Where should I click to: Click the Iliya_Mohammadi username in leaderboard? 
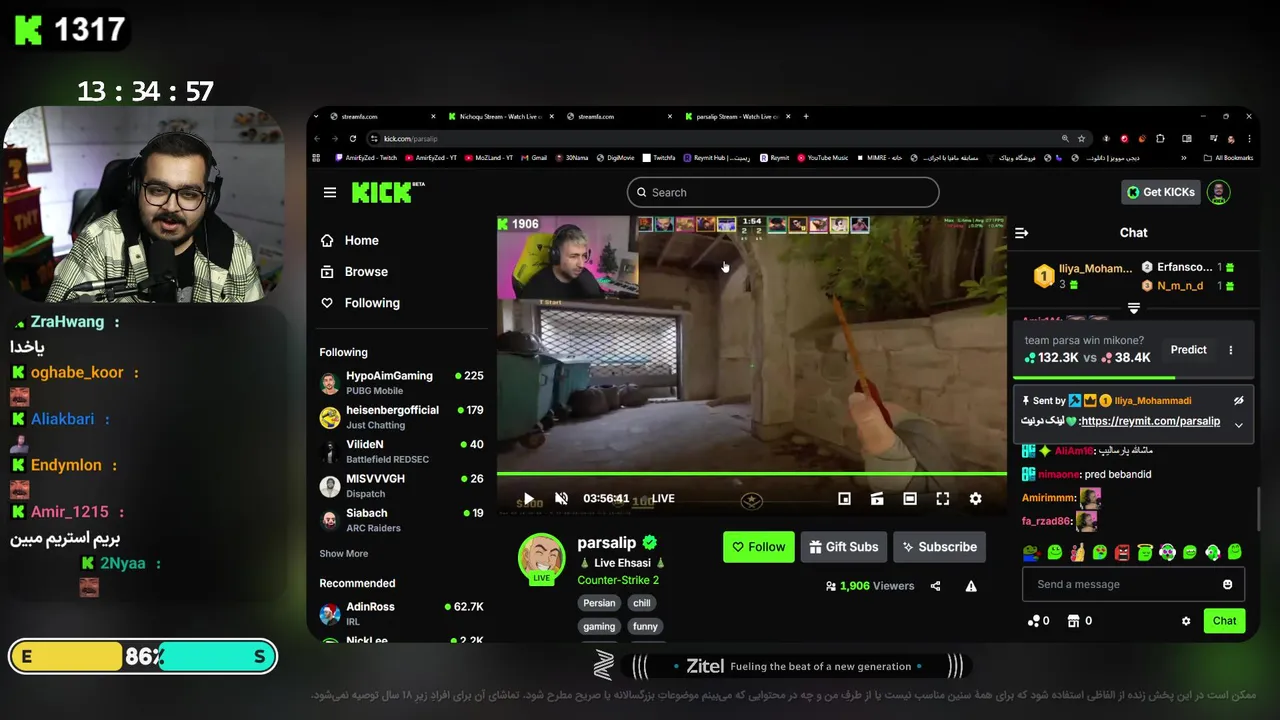tap(1094, 268)
